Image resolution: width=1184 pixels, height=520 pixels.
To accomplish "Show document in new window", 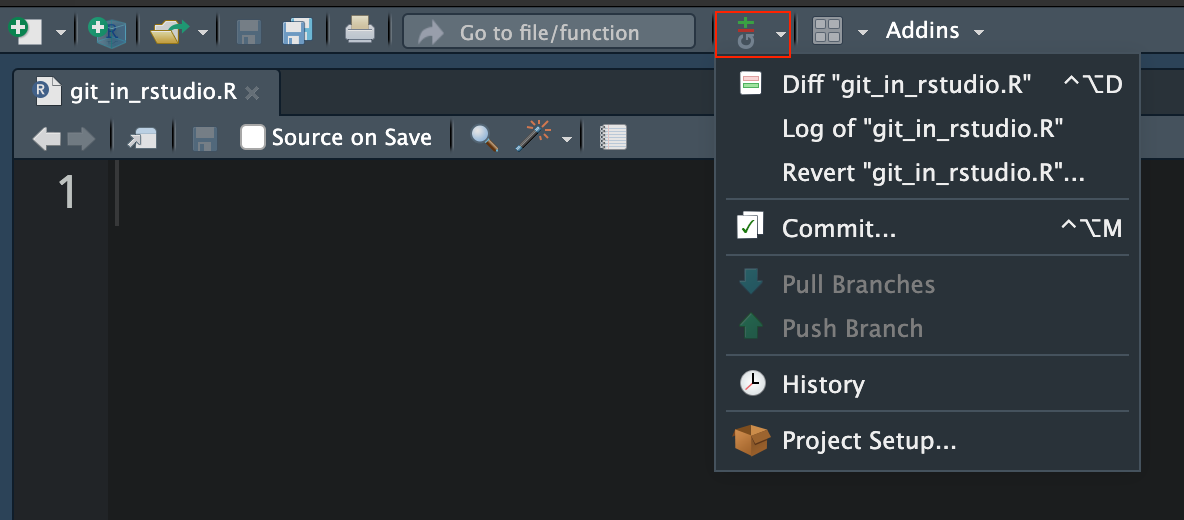I will point(143,138).
